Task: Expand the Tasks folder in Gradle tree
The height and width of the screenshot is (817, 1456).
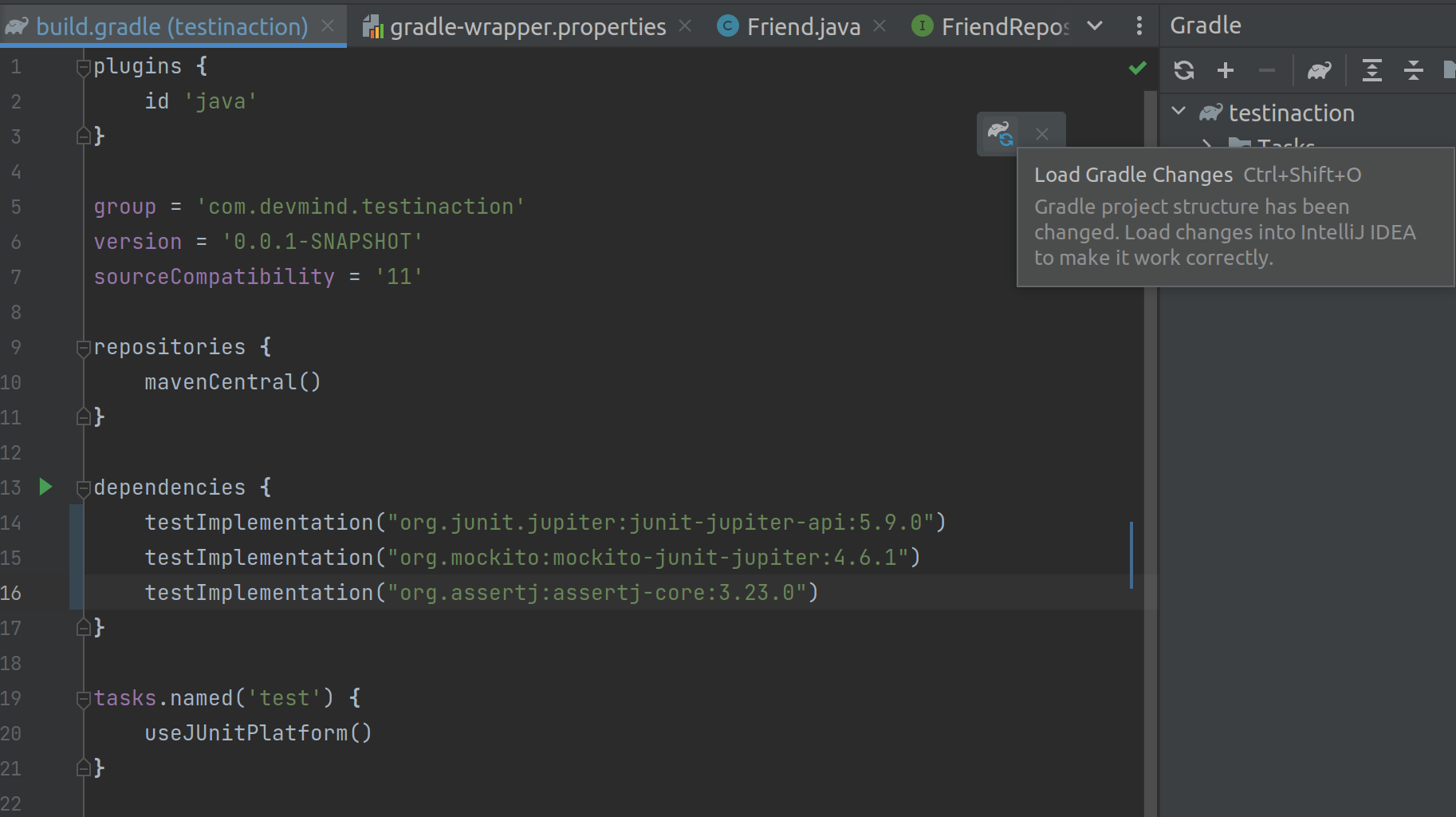Action: [x=1207, y=144]
